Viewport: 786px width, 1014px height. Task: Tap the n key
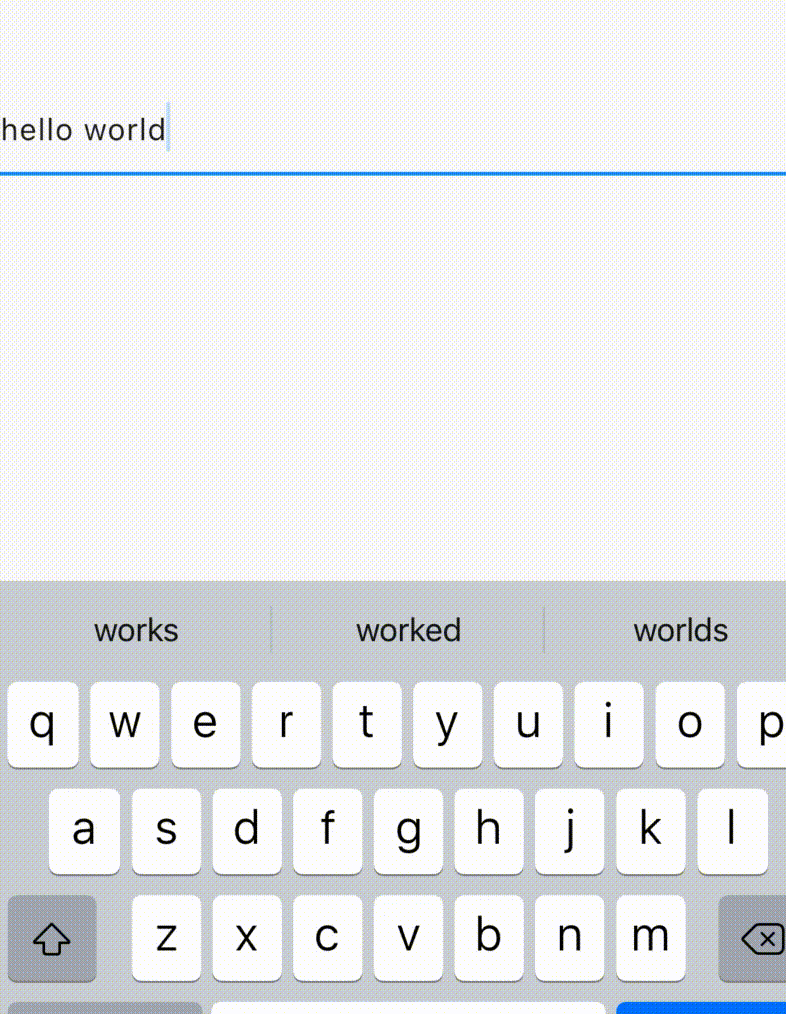pyautogui.click(x=569, y=938)
